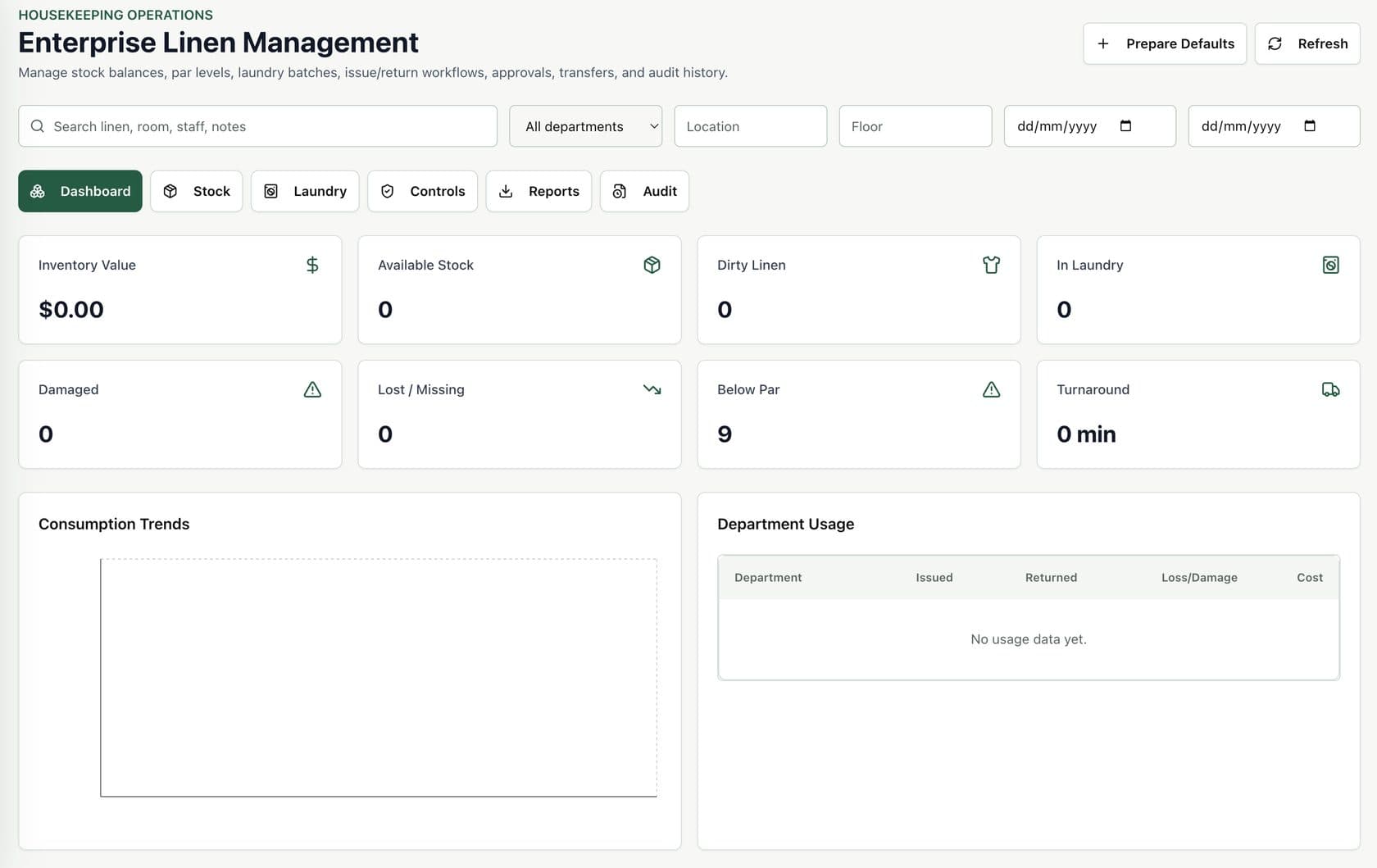Screen dimensions: 1377x868
Task: Click the Enterprise Linen Management title
Action: tap(218, 42)
